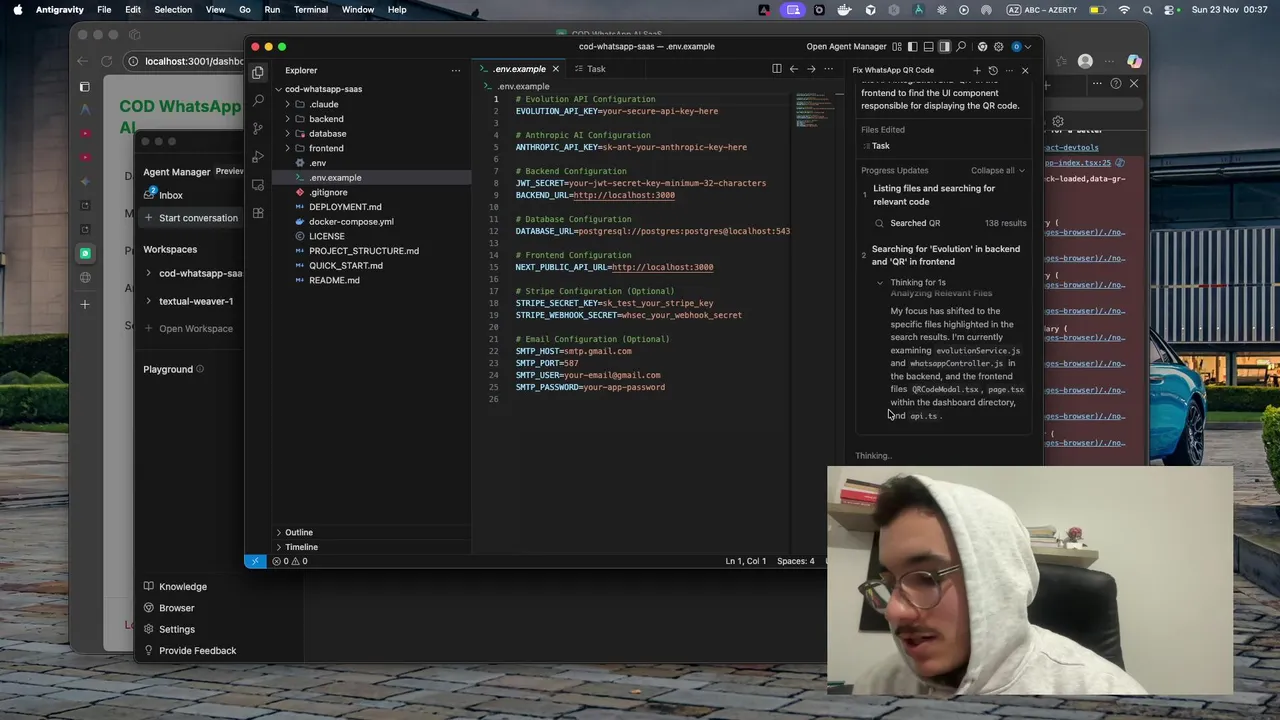The height and width of the screenshot is (720, 1280).
Task: Open Settings in Agent Manager sidebar
Action: (177, 629)
